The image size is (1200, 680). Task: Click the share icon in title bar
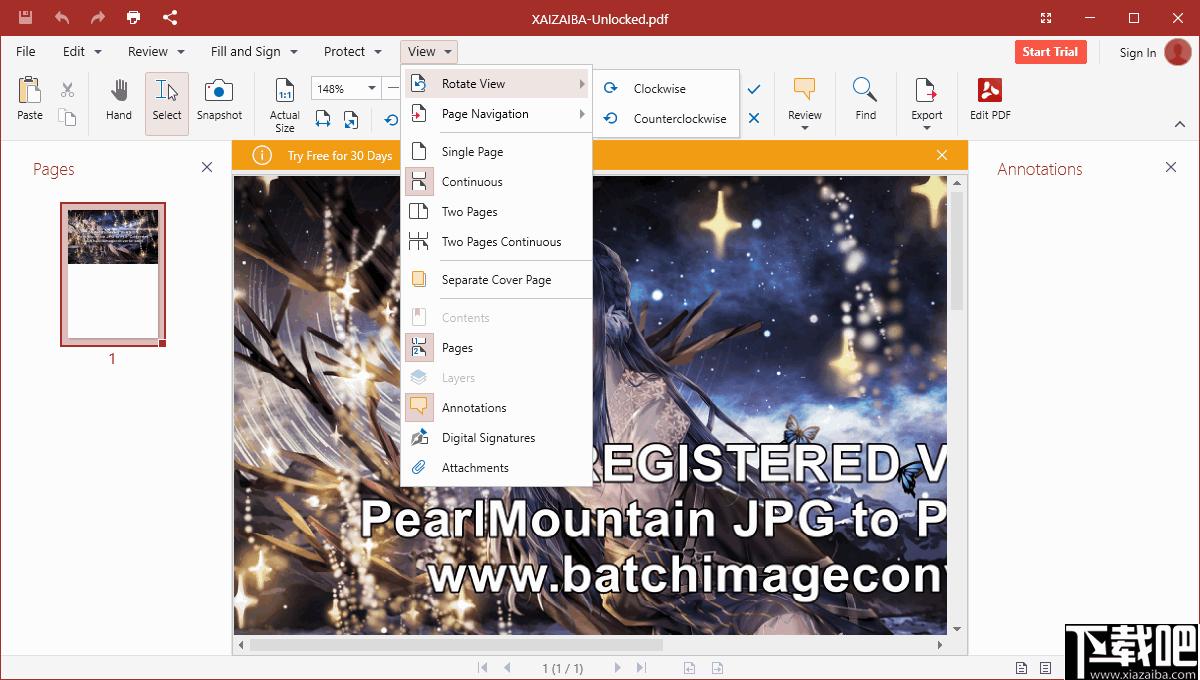pos(170,17)
